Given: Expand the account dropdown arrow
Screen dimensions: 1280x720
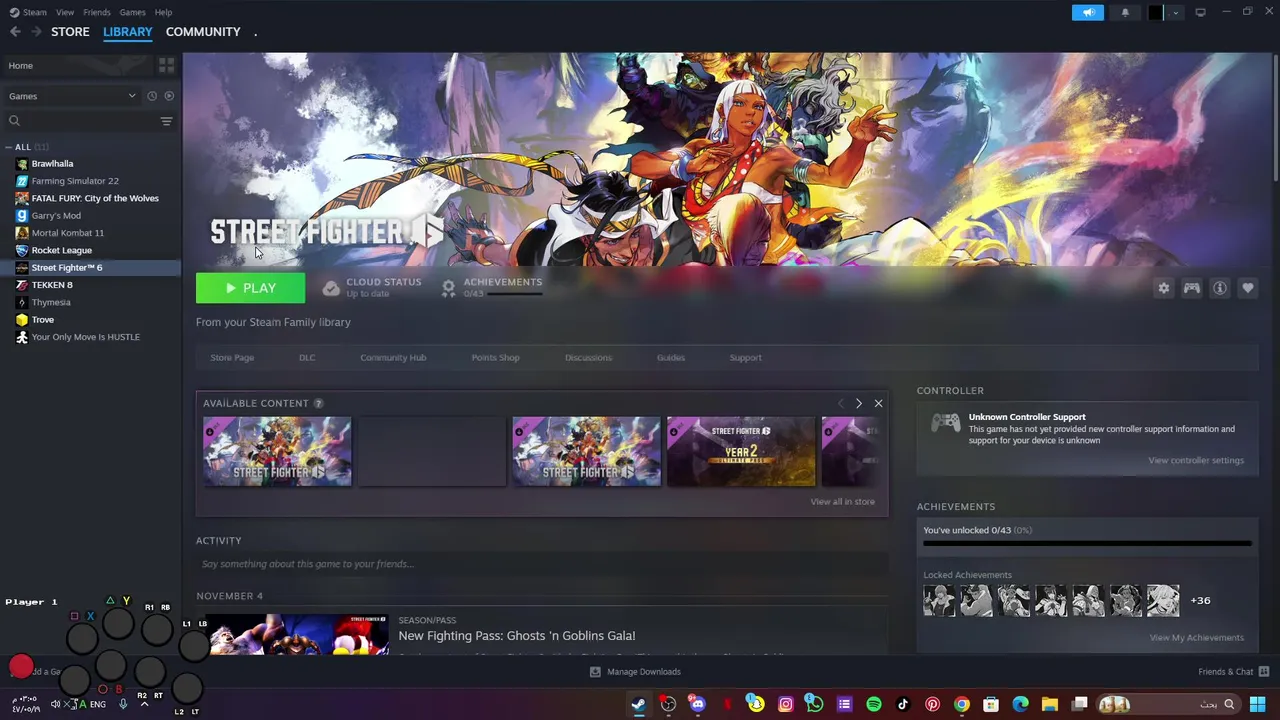Looking at the screenshot, I should point(1176,13).
